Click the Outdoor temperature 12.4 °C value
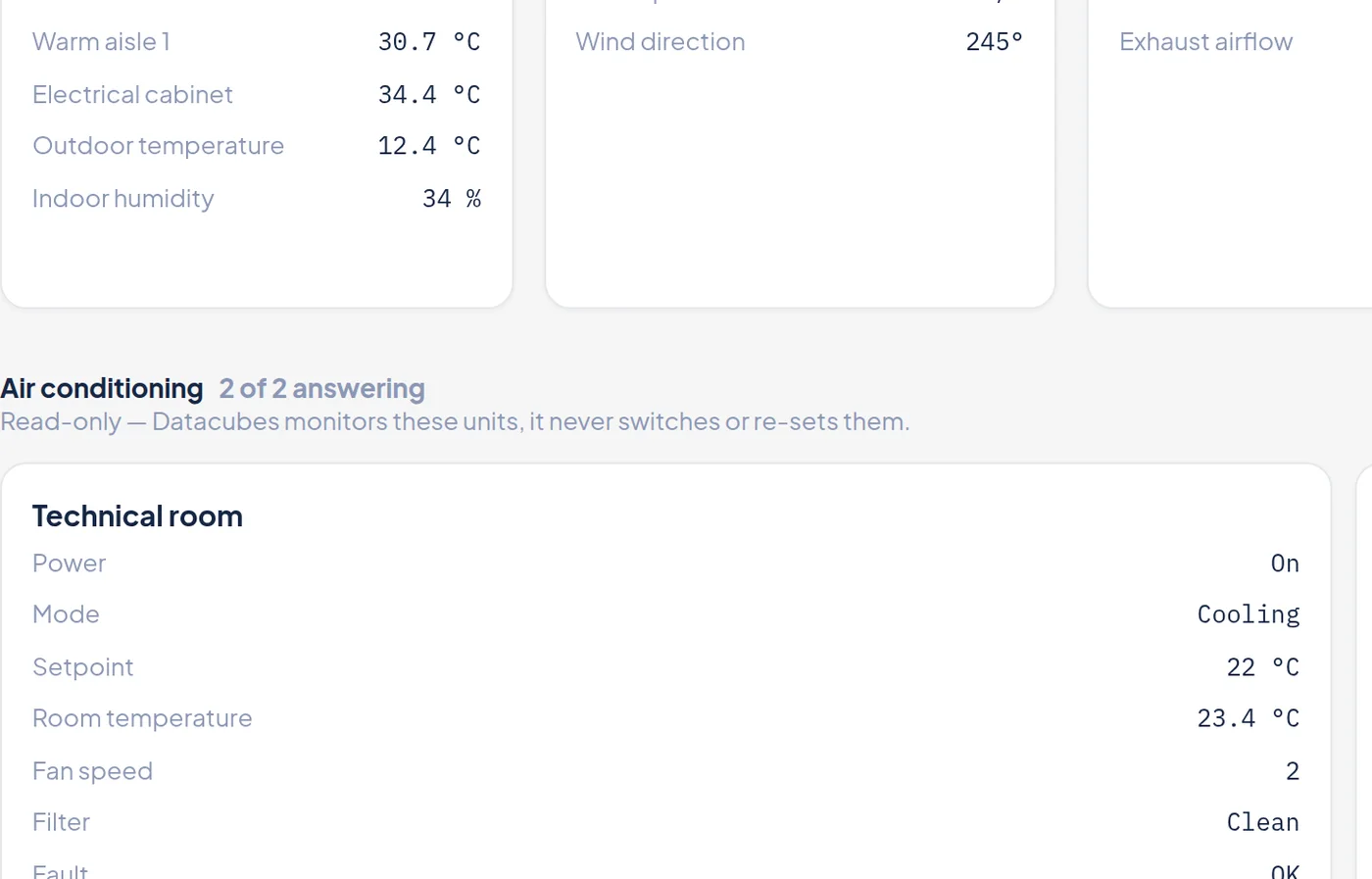 (429, 146)
